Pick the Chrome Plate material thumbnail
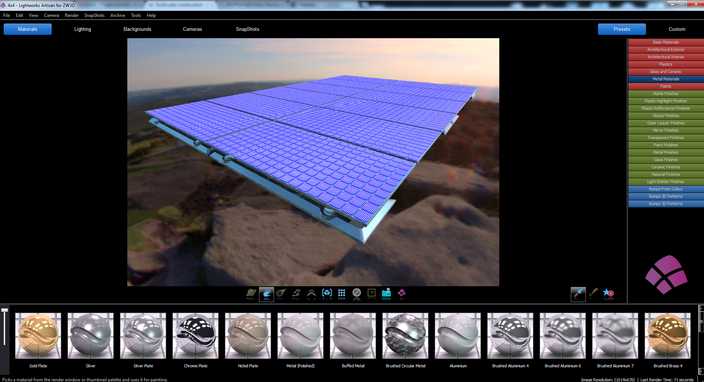704x382 pixels. 195,336
